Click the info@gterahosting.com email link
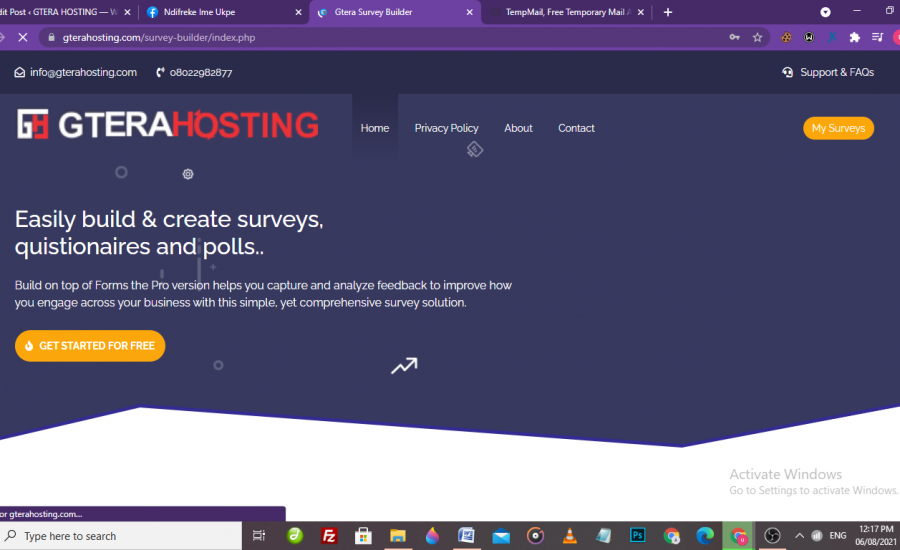The width and height of the screenshot is (900, 550). pos(76,72)
